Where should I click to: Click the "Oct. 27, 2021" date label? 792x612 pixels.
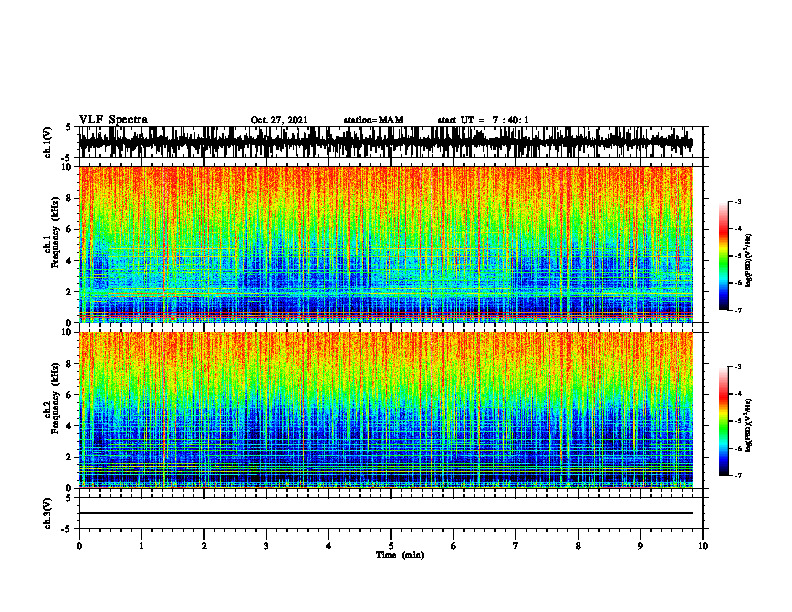click(279, 120)
